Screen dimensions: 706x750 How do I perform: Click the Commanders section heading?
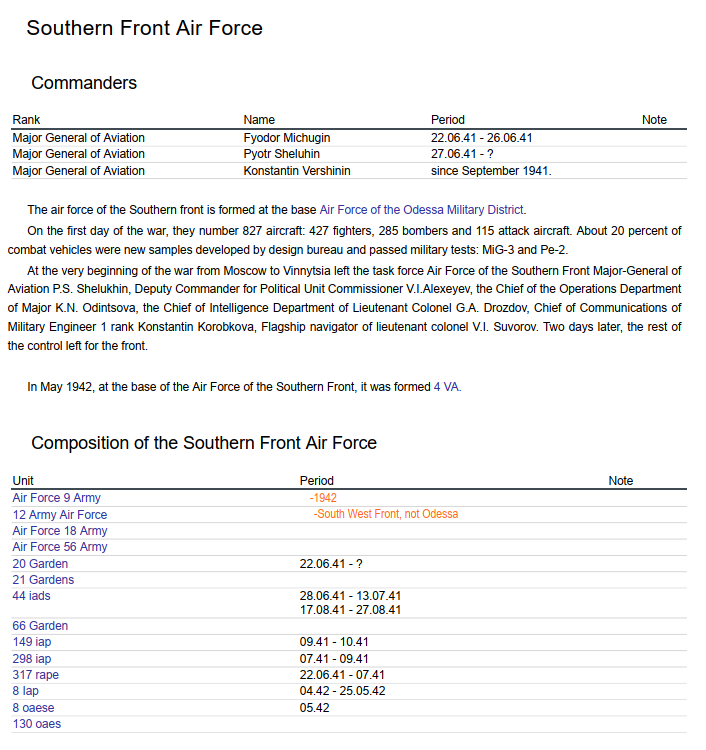click(x=84, y=83)
